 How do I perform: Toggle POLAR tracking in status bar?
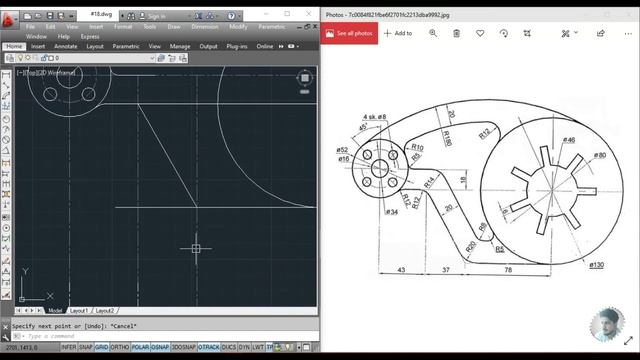(140, 347)
